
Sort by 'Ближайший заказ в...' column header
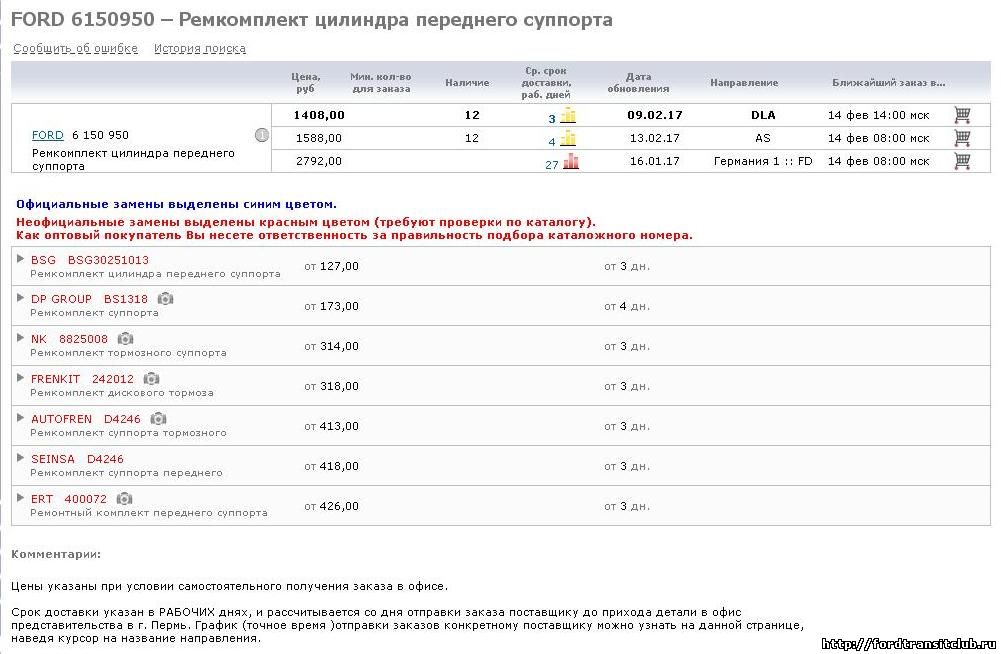coord(889,82)
